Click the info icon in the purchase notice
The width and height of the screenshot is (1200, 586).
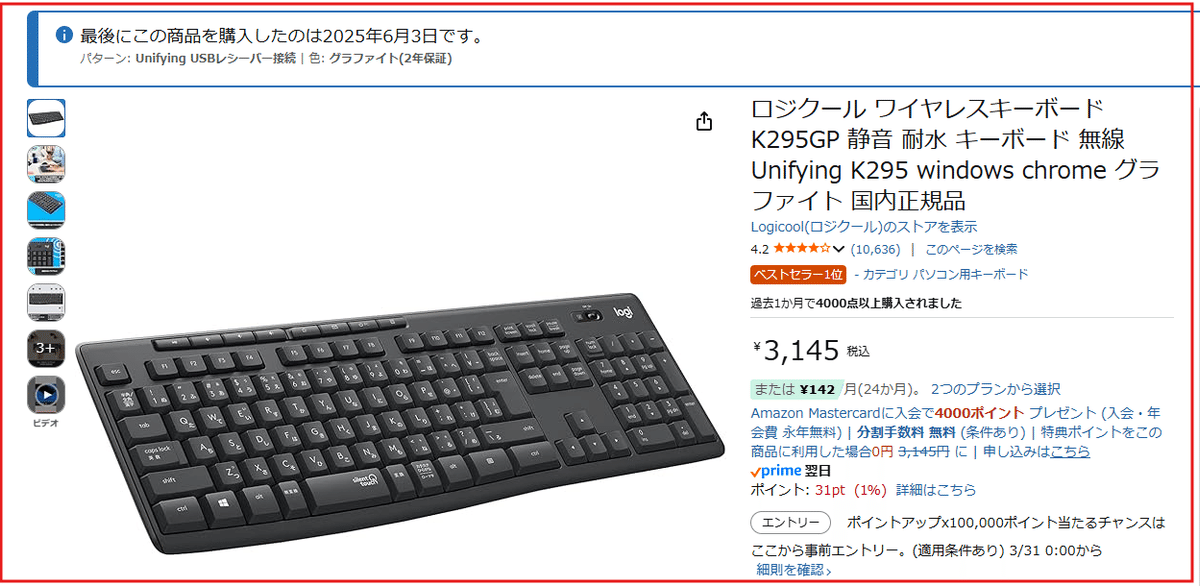64,35
